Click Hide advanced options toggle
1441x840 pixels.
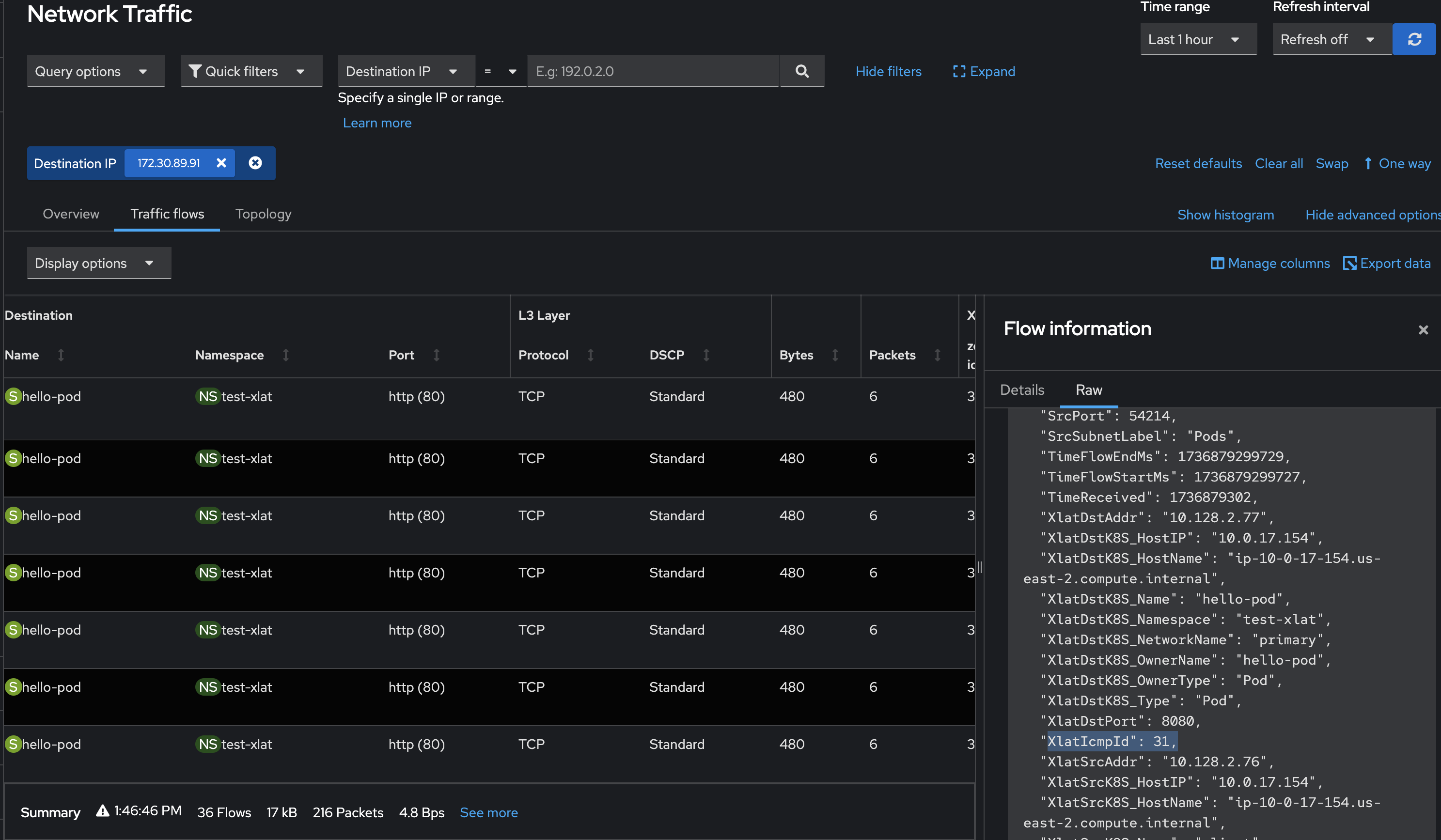point(1372,215)
